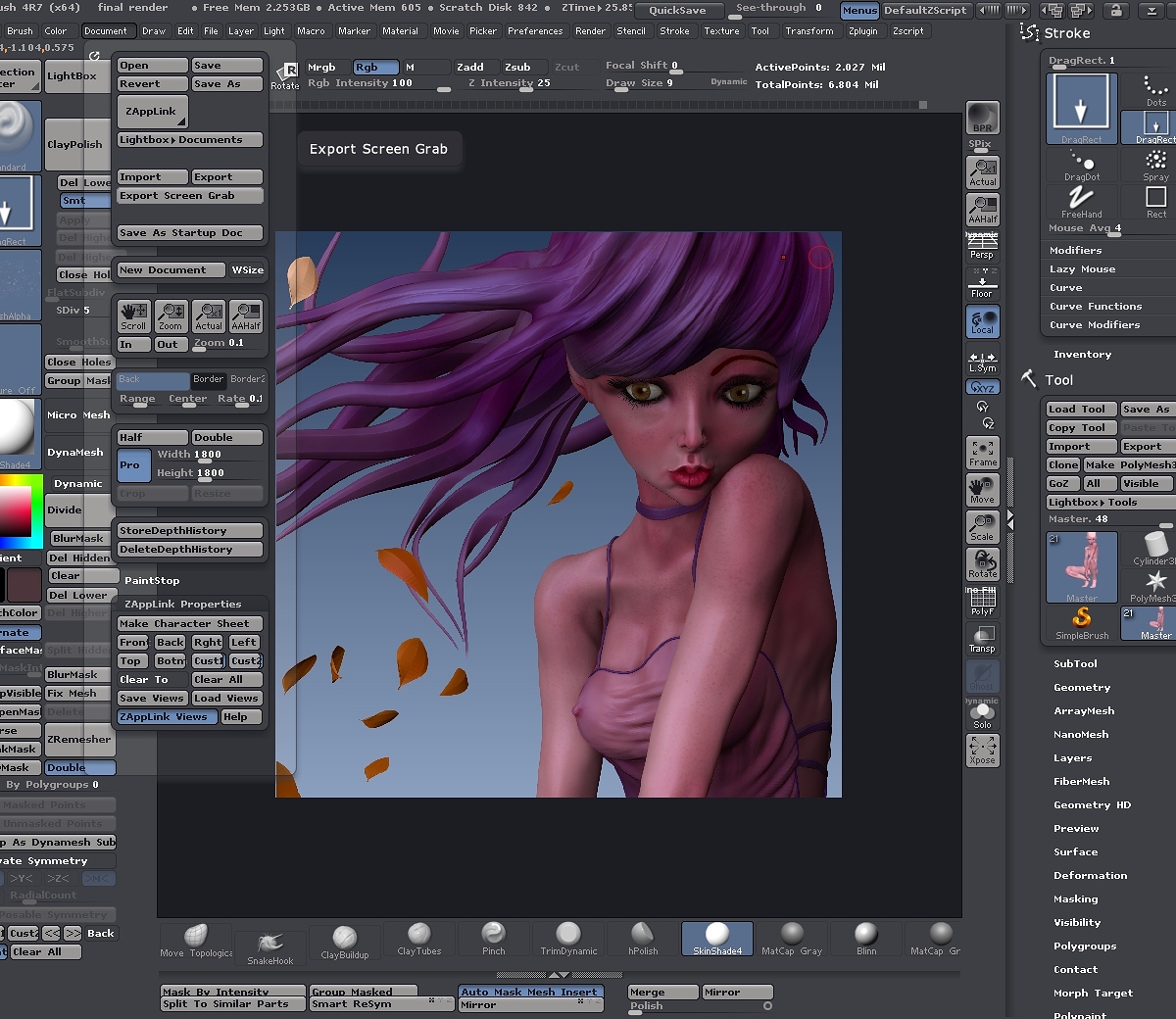1176x1019 pixels.
Task: Toggle Persp perspective view icon
Action: 983,246
